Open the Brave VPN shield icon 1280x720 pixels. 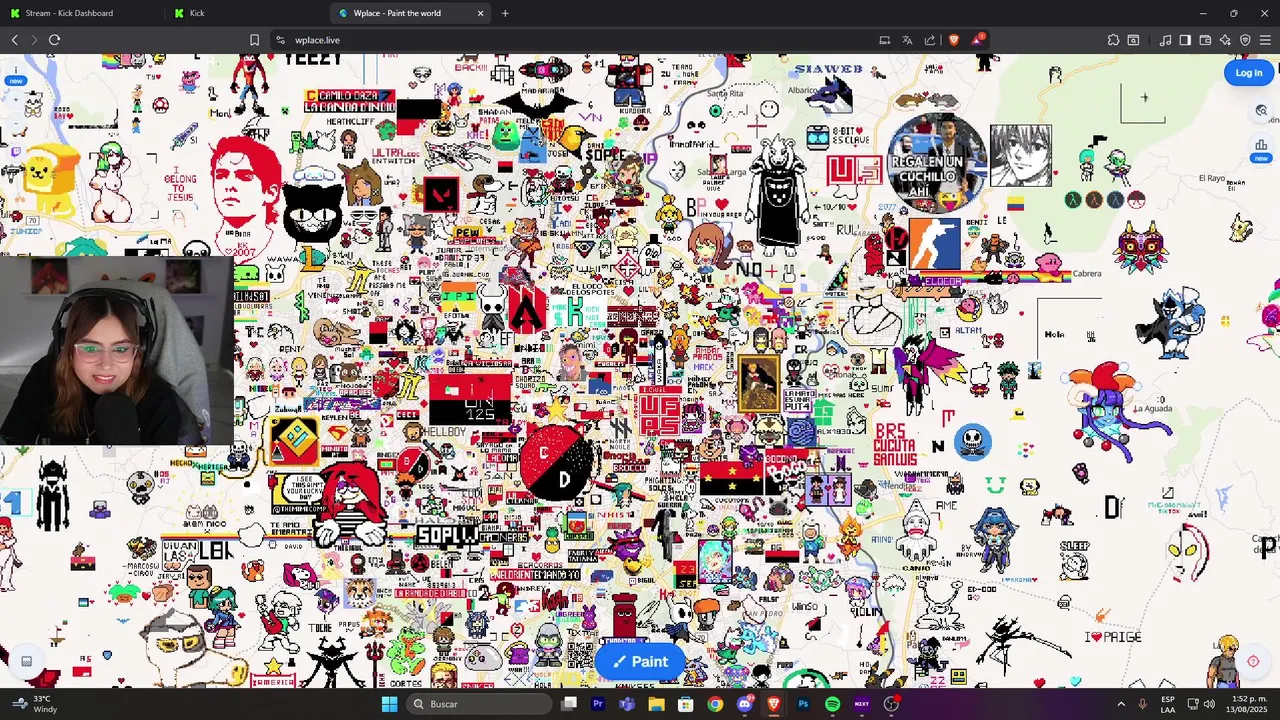pos(1245,40)
